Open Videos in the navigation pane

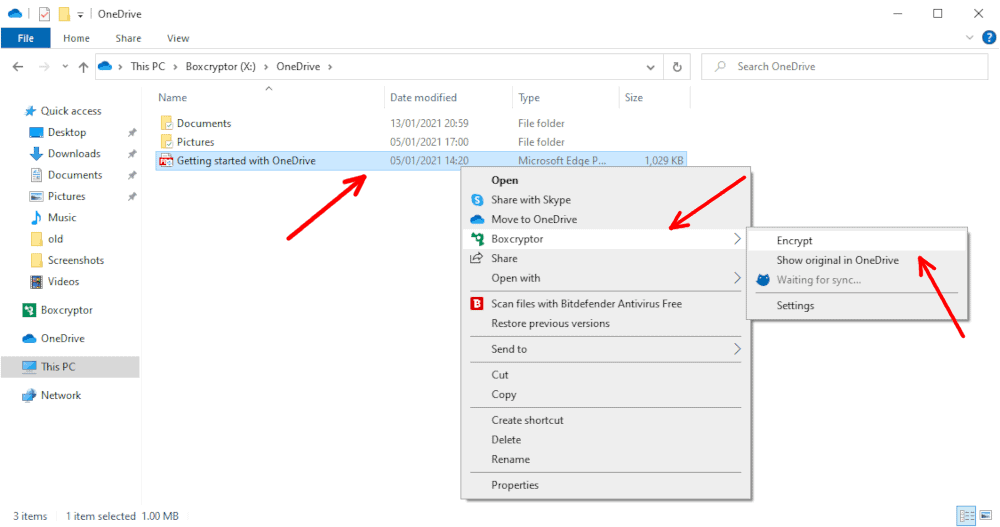[x=63, y=281]
